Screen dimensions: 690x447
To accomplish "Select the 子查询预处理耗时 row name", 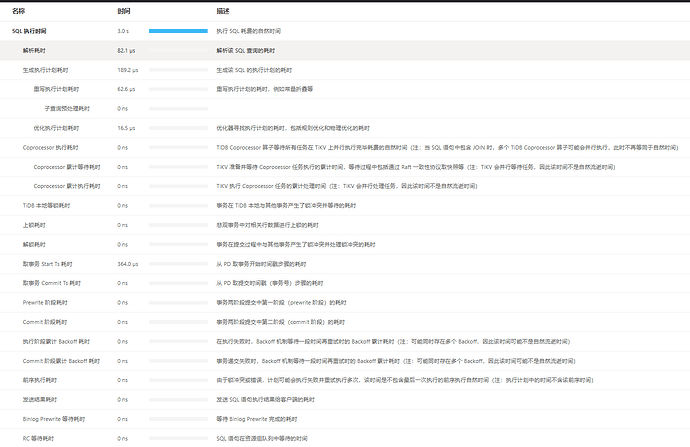I will [x=67, y=108].
